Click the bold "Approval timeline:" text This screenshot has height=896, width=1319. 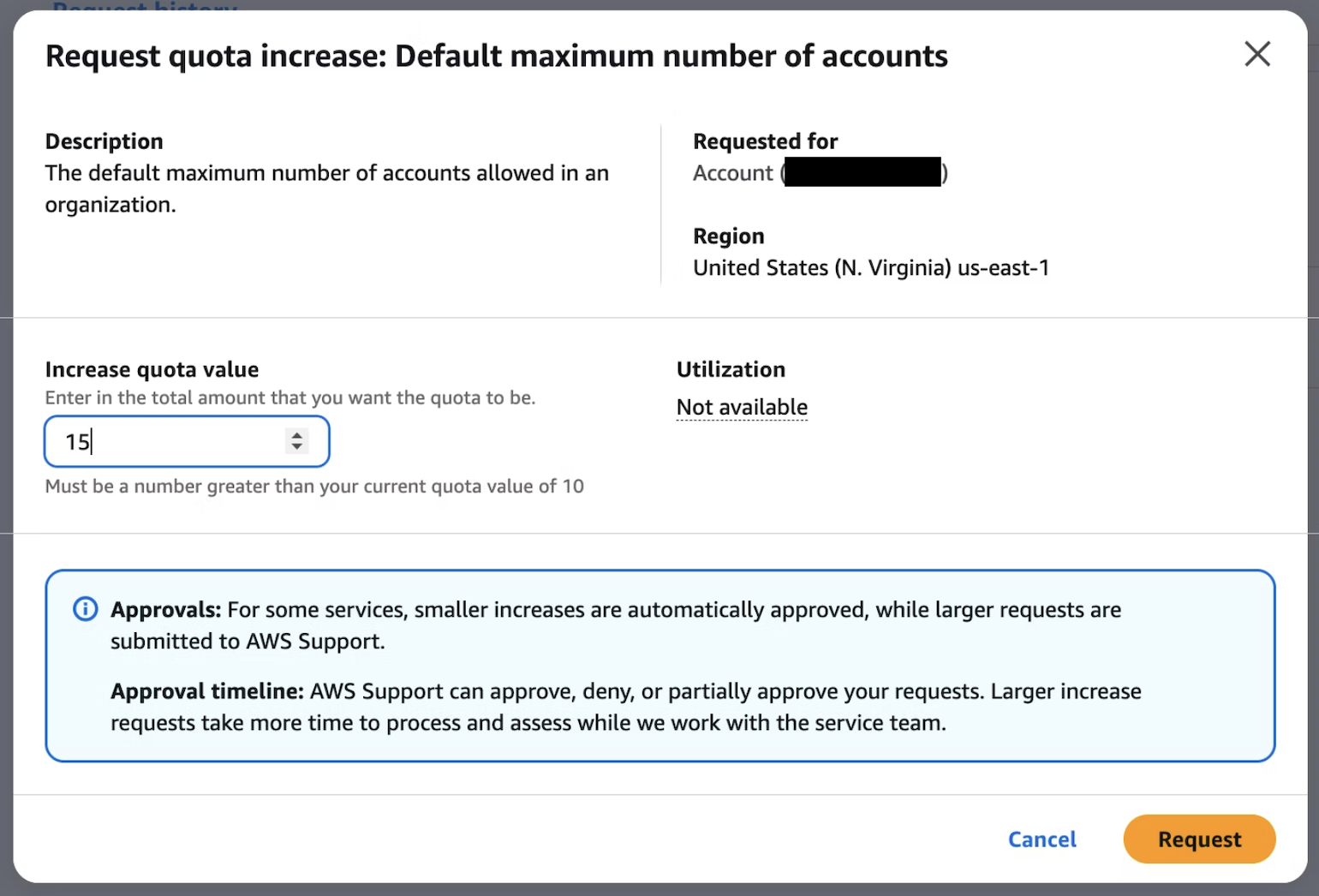pos(206,691)
